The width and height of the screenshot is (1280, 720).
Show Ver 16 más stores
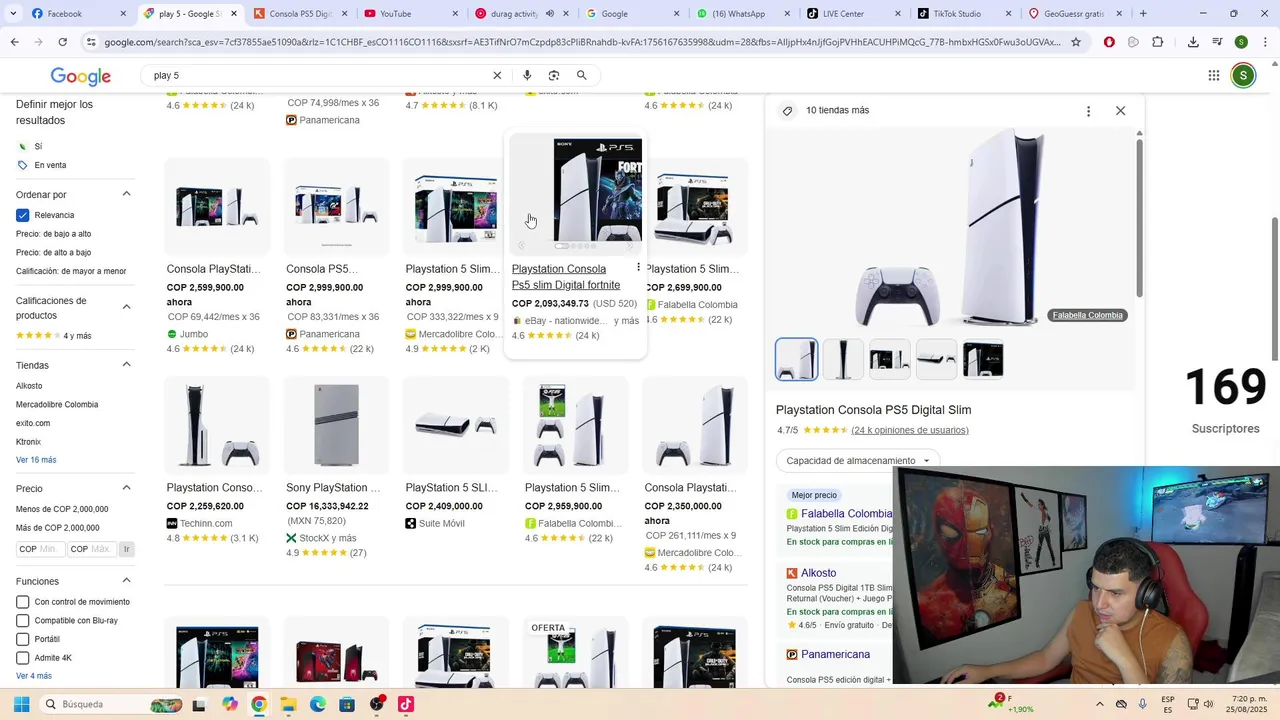(x=36, y=460)
